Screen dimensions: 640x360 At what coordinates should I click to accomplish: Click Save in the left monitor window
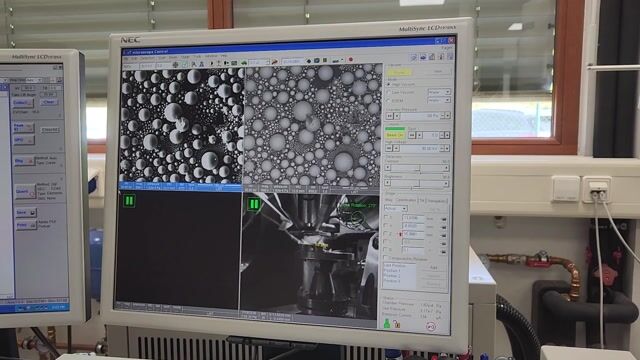(25, 212)
